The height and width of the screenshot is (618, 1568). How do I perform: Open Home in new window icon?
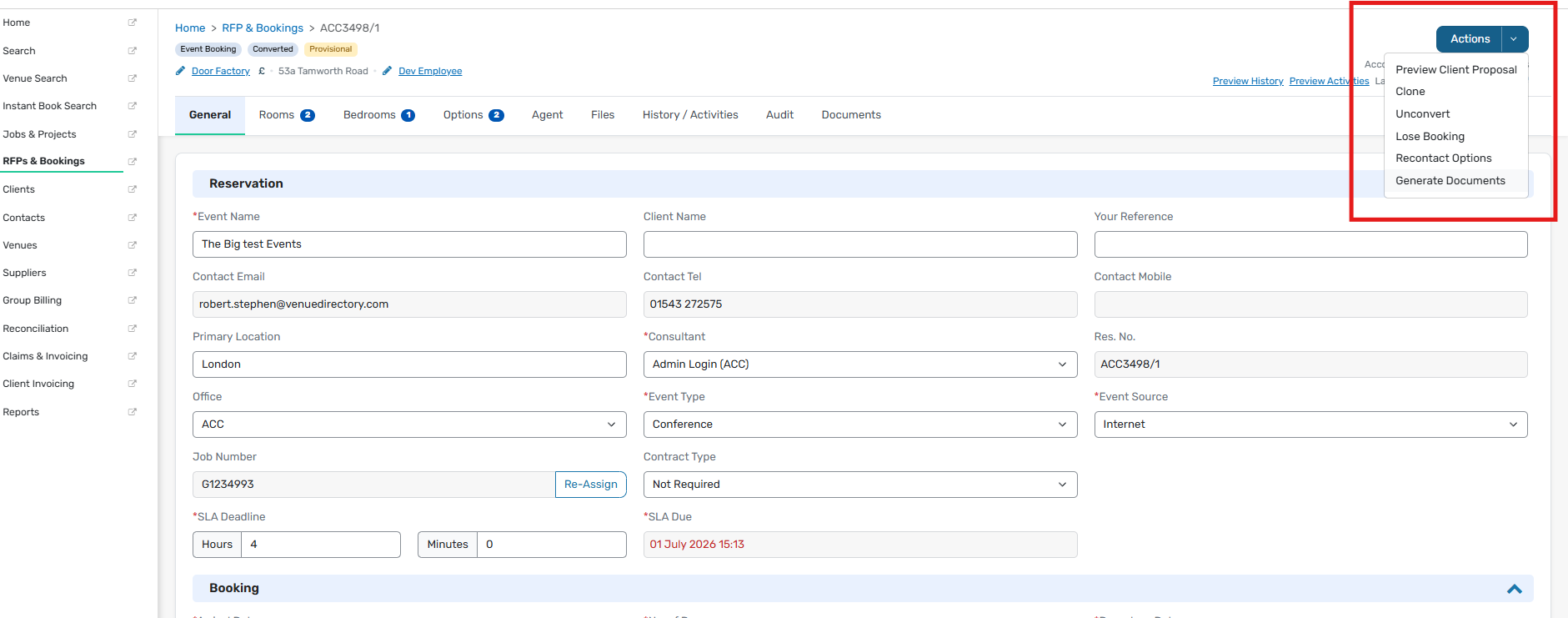[132, 23]
